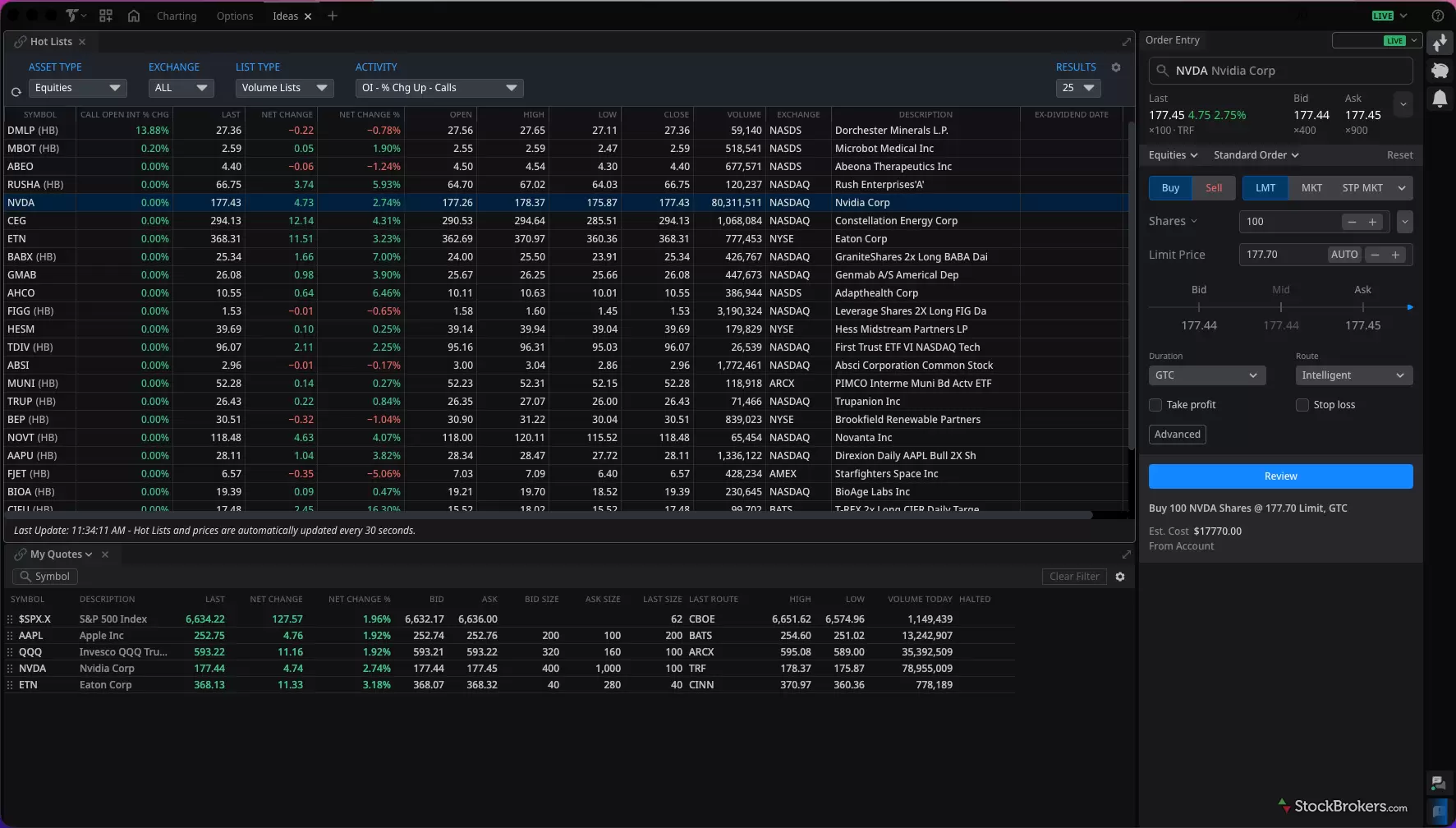This screenshot has height=828, width=1456.
Task: Open the Activity OI % Chg Up dropdown
Action: point(439,88)
